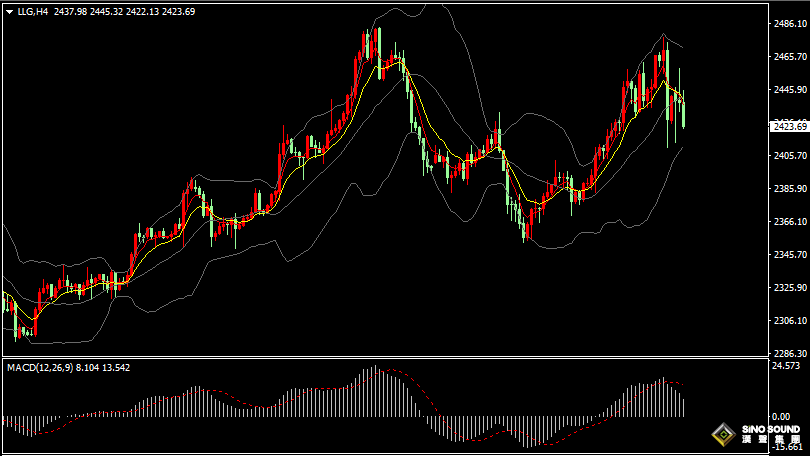Click the LLG,H4 symbol label
Image resolution: width=810 pixels, height=456 pixels.
[32, 11]
